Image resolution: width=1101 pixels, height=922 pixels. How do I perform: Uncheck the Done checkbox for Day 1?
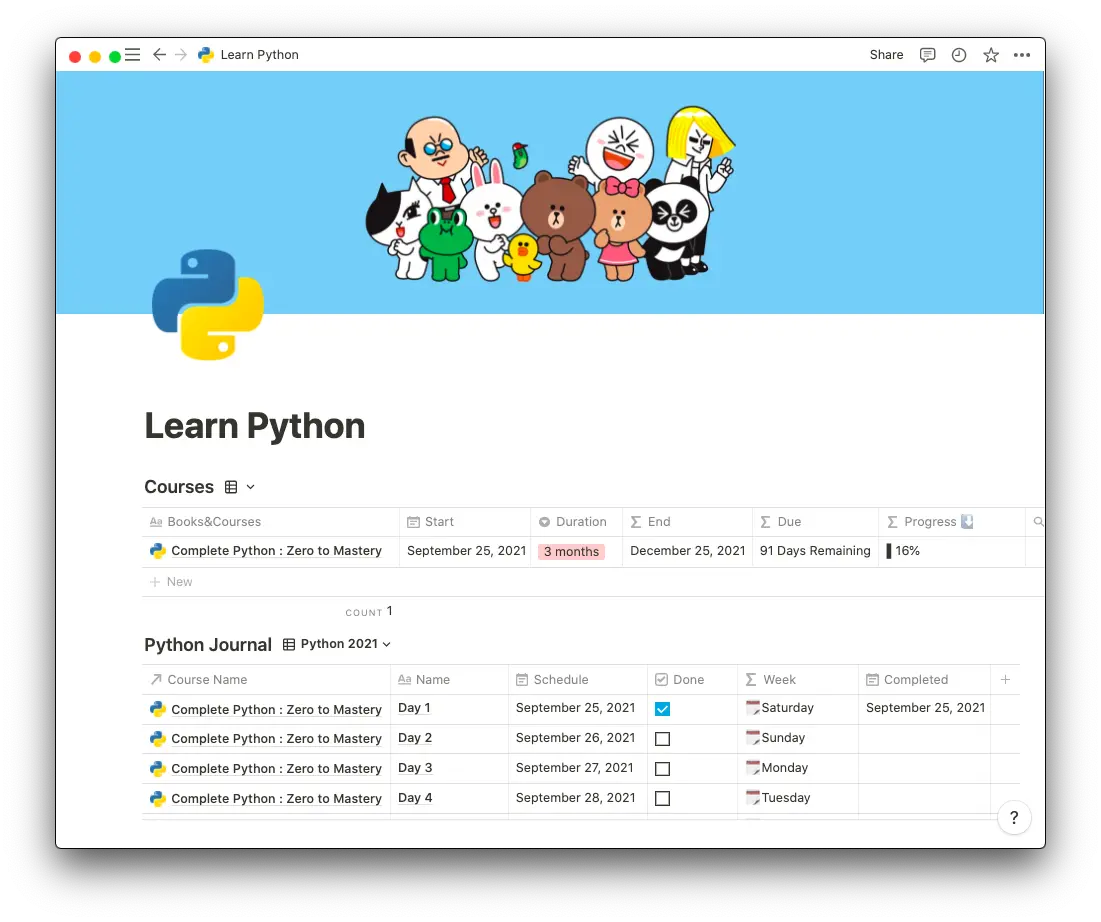click(662, 708)
